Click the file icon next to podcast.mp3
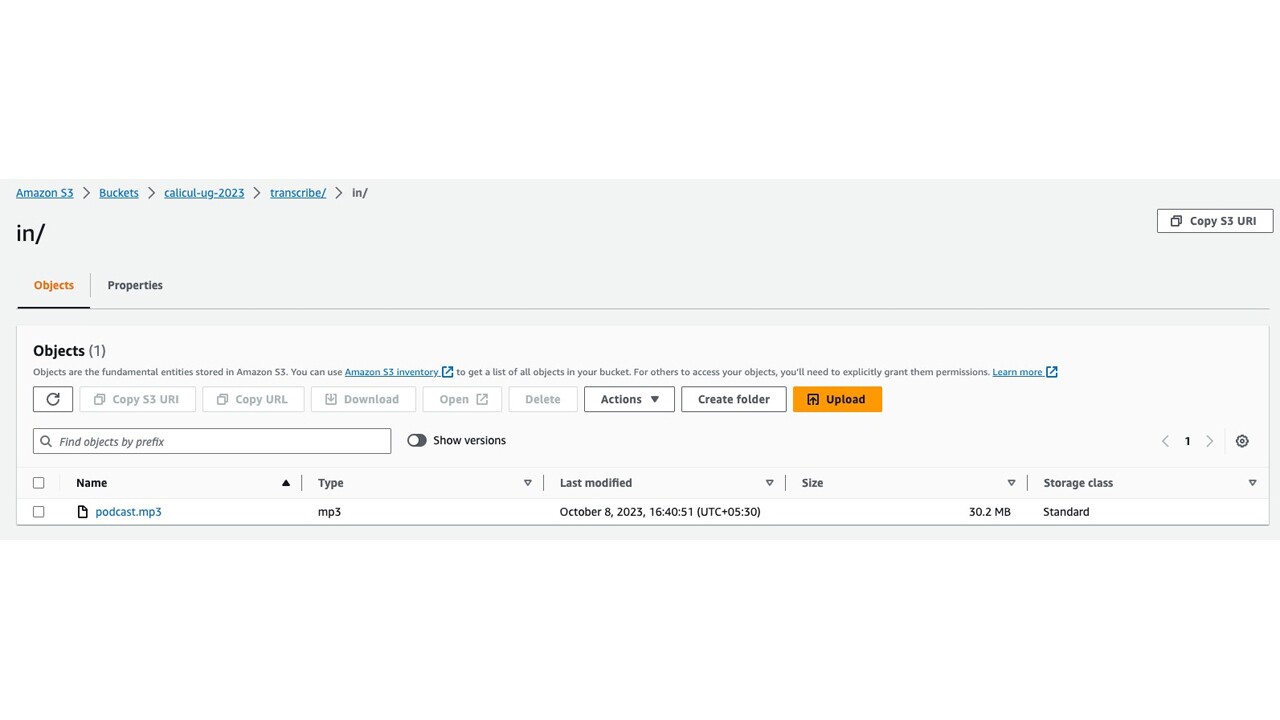Image resolution: width=1280 pixels, height=720 pixels. [83, 512]
